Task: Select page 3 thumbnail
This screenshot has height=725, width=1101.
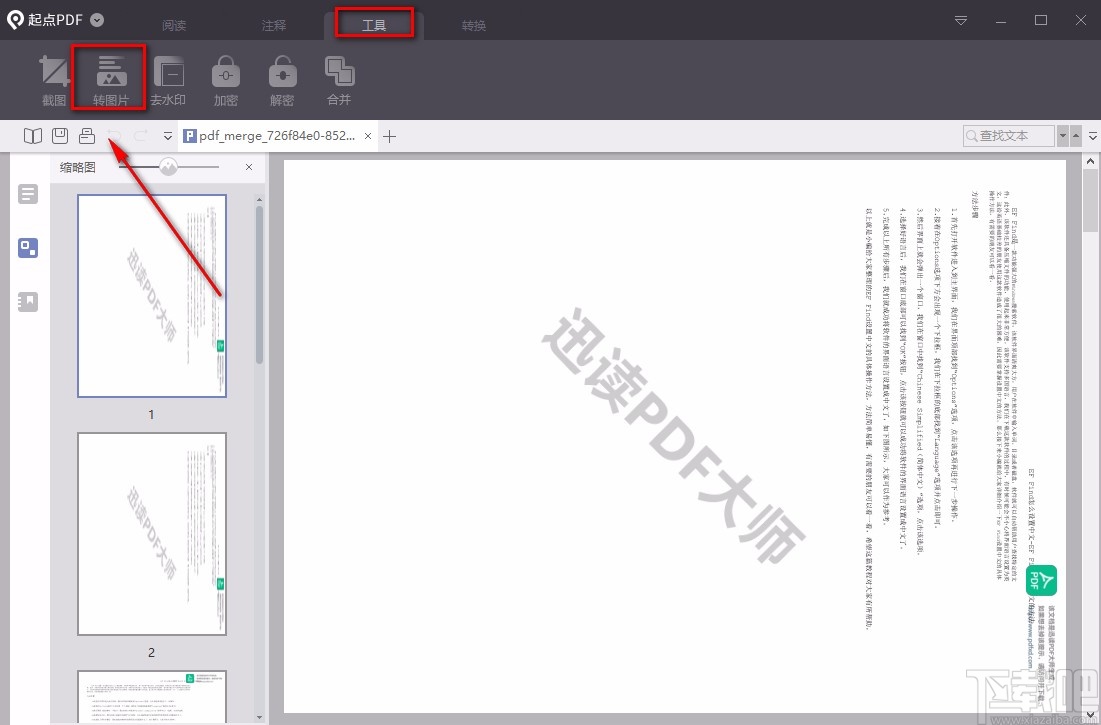Action: point(152,698)
